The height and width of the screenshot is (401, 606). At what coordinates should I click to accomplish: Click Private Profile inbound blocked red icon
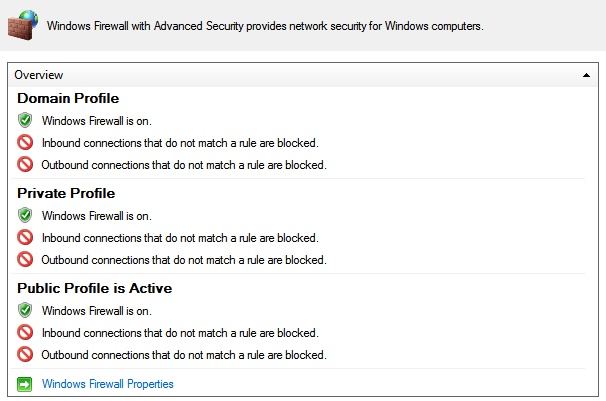point(25,238)
